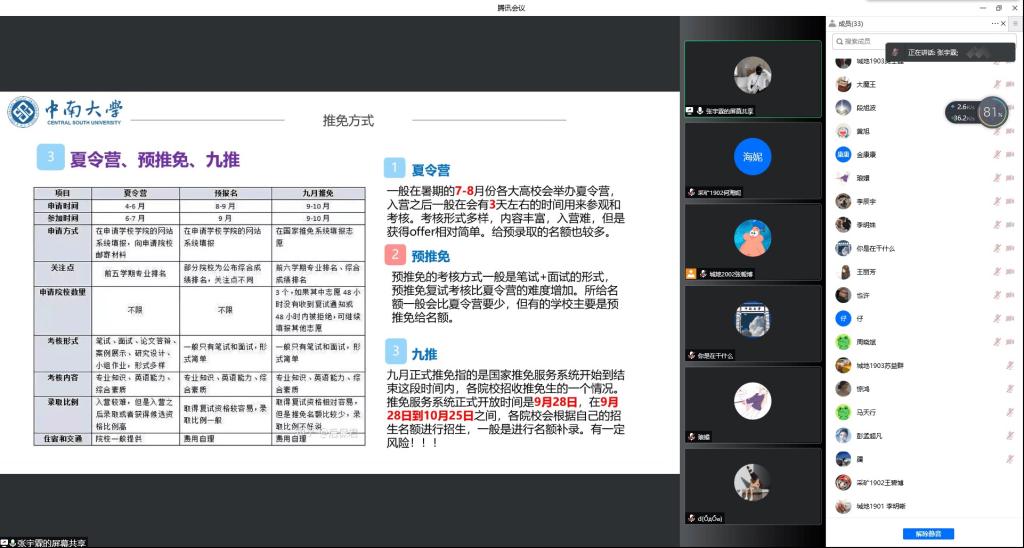Click camera-off icon next to 李明珠
This screenshot has width=1024, height=548.
click(1012, 225)
